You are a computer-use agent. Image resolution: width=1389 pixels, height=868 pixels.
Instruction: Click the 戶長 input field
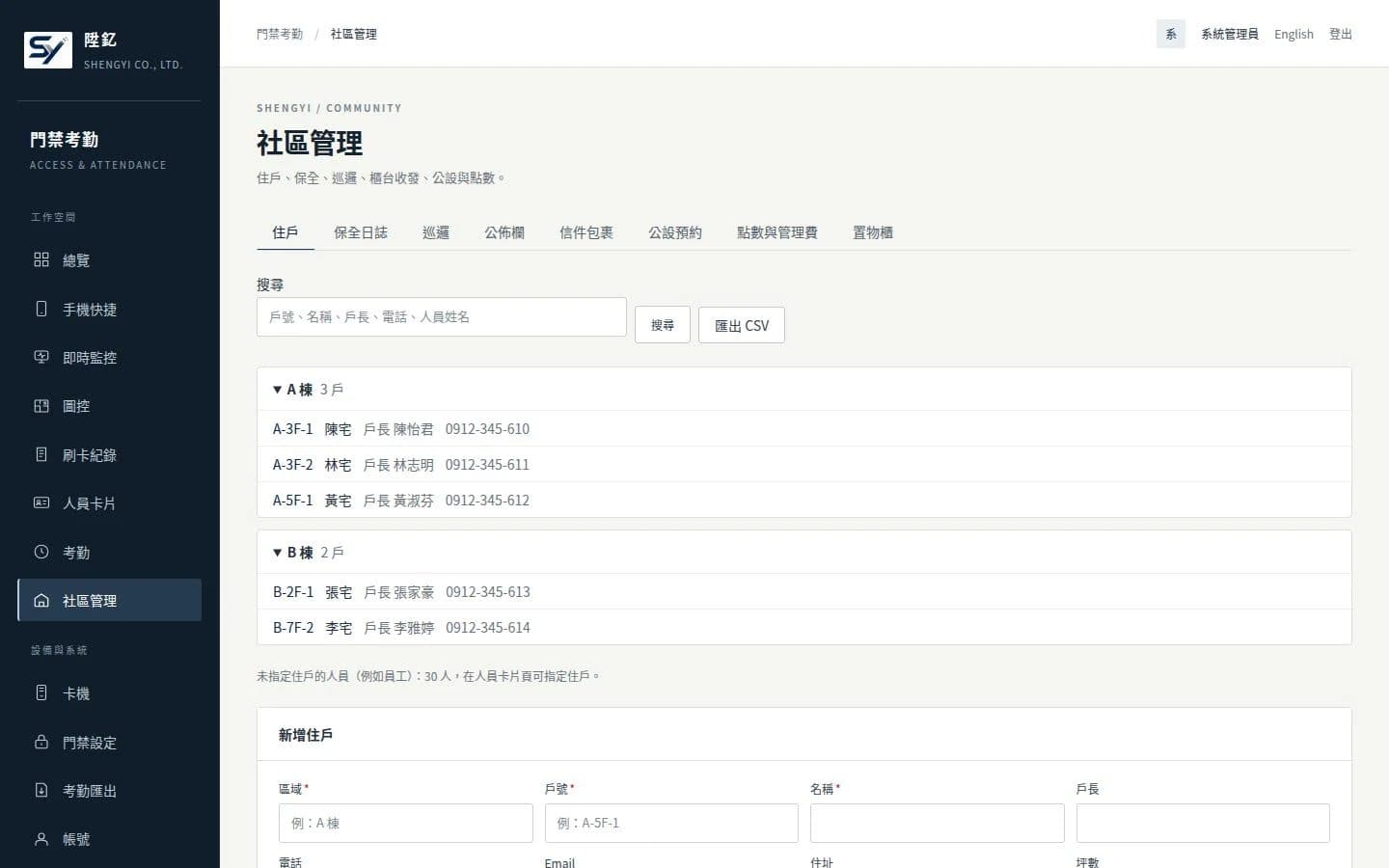coord(1203,823)
